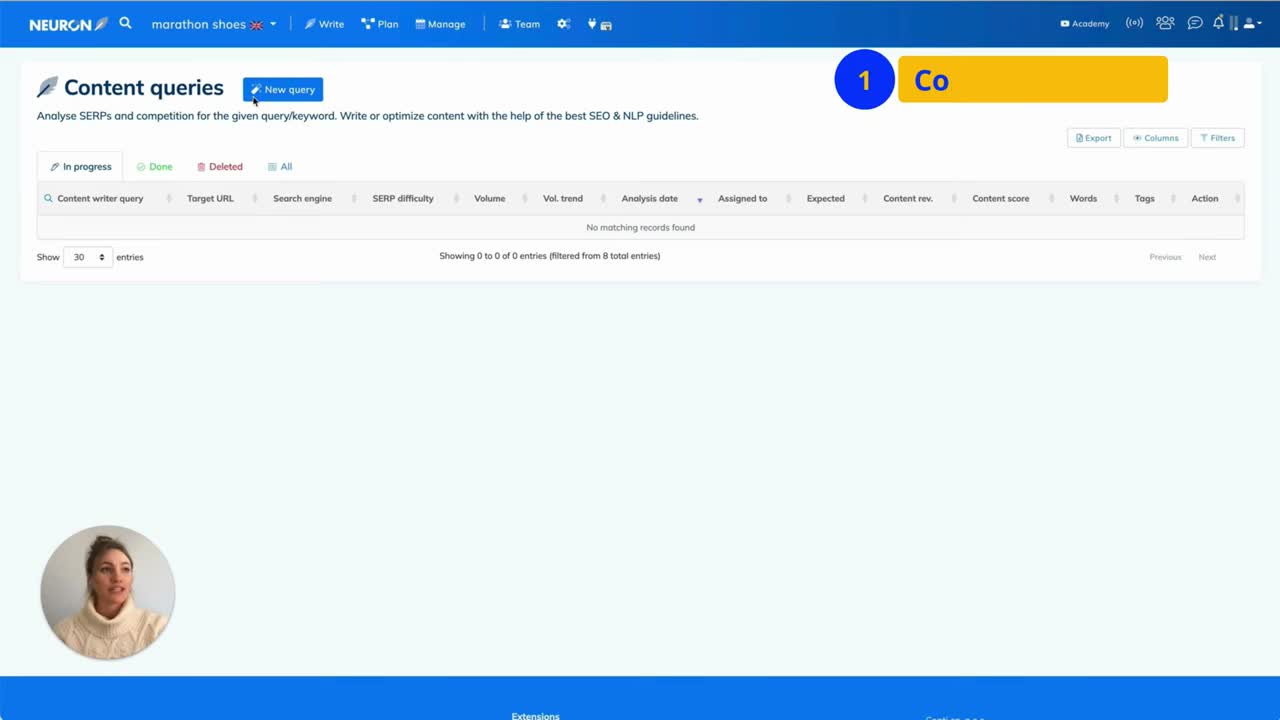
Task: Sort by Tags column
Action: click(1152, 198)
